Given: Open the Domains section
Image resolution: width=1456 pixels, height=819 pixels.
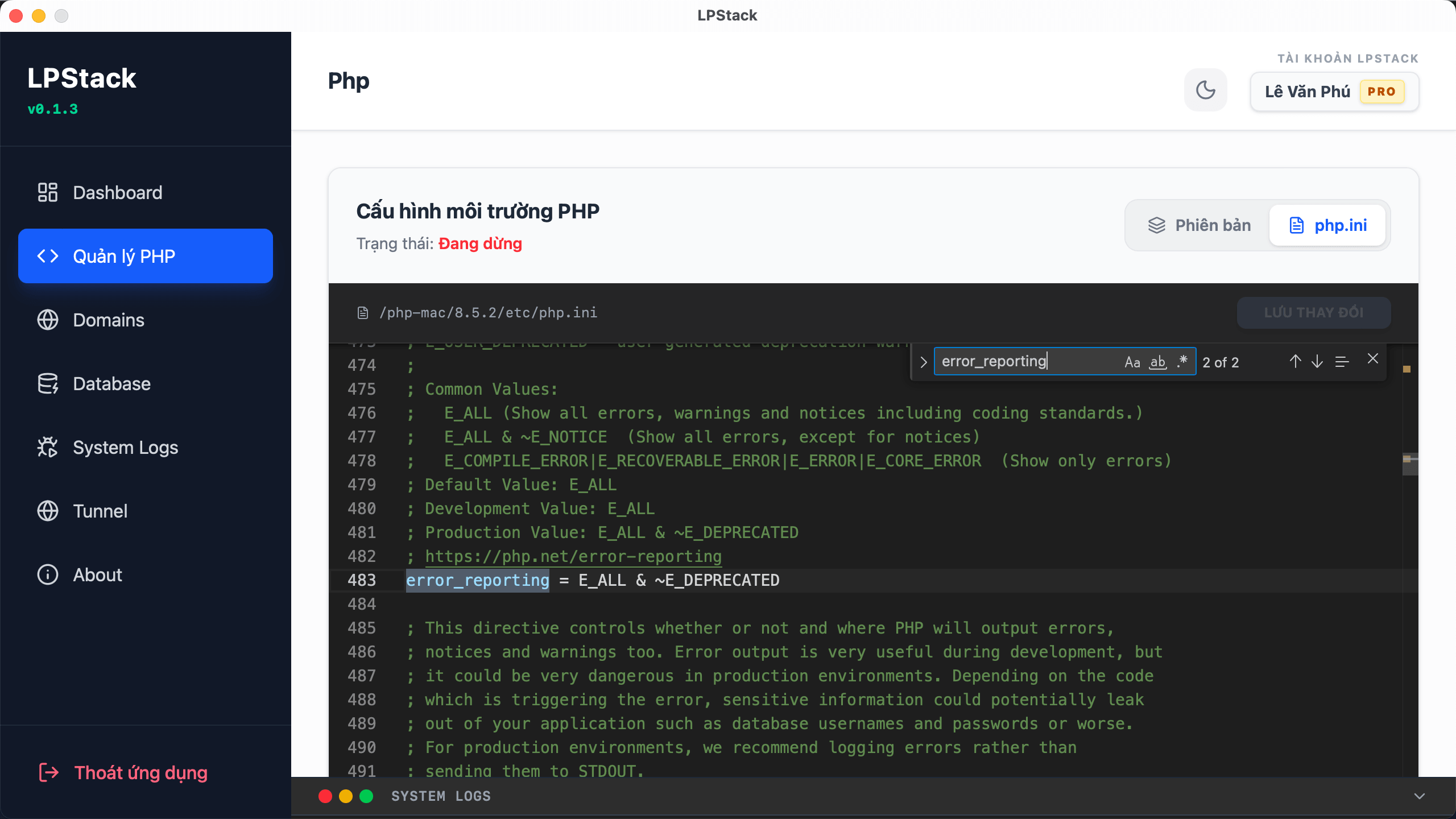Looking at the screenshot, I should tap(108, 320).
